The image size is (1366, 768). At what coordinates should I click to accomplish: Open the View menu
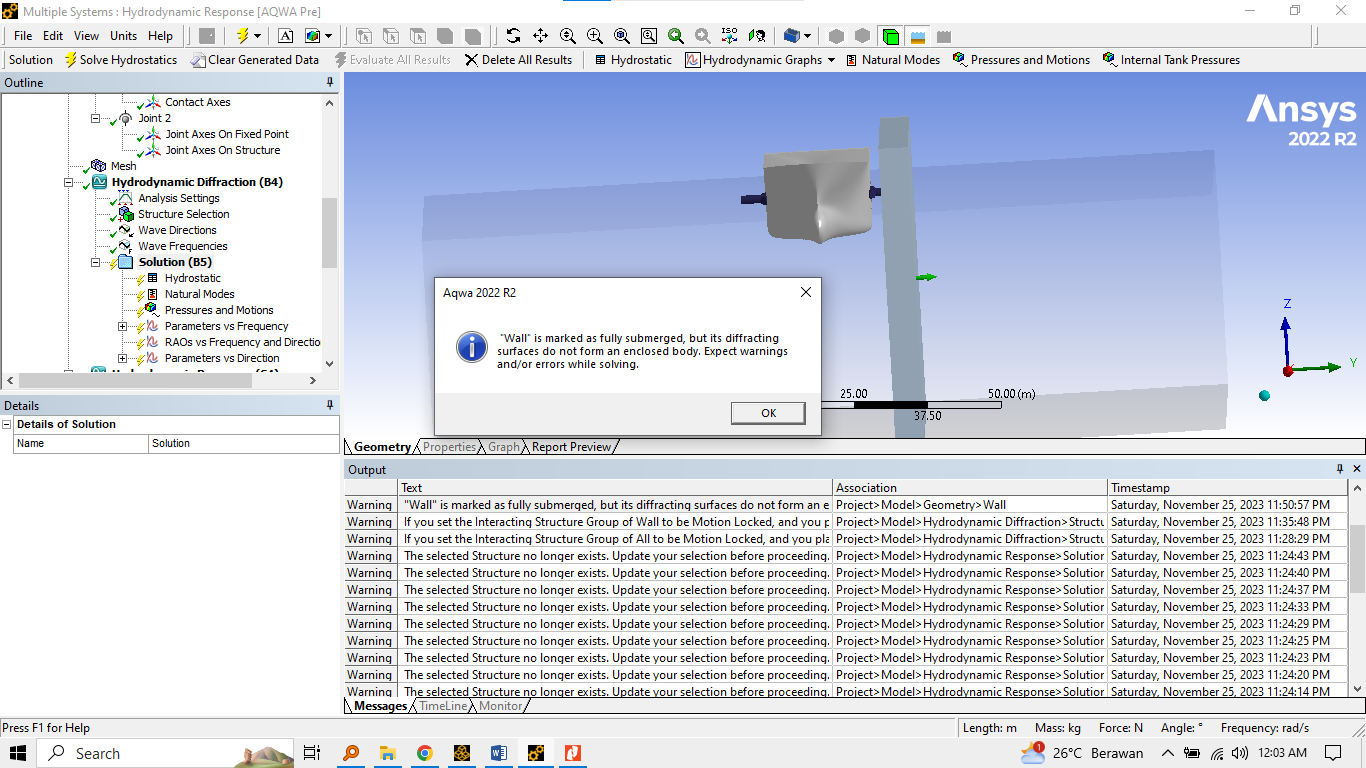pyautogui.click(x=87, y=35)
